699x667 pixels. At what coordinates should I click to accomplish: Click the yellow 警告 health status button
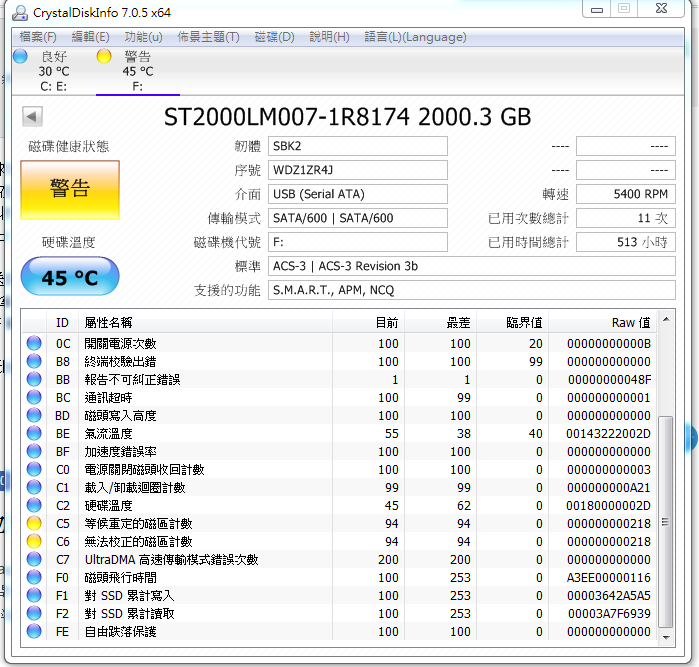pos(70,189)
